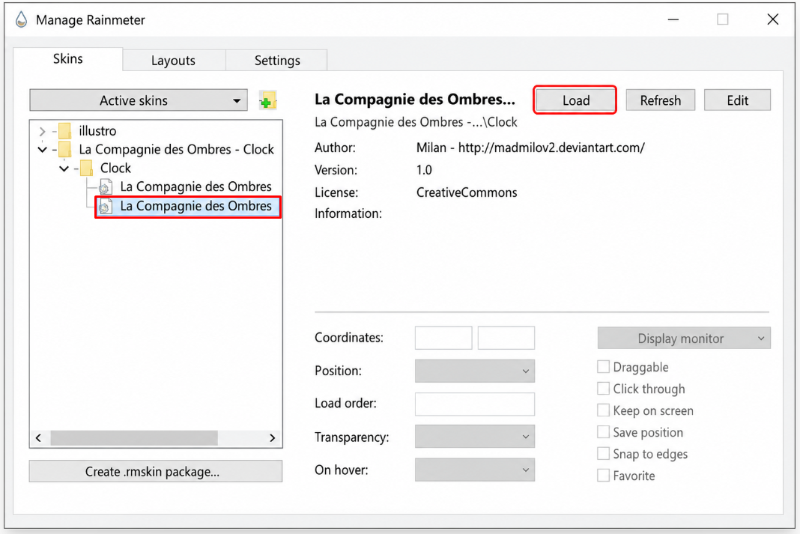Click the bold 'La Compagnie des Ombres...' heading
The height and width of the screenshot is (534, 800).
[415, 99]
